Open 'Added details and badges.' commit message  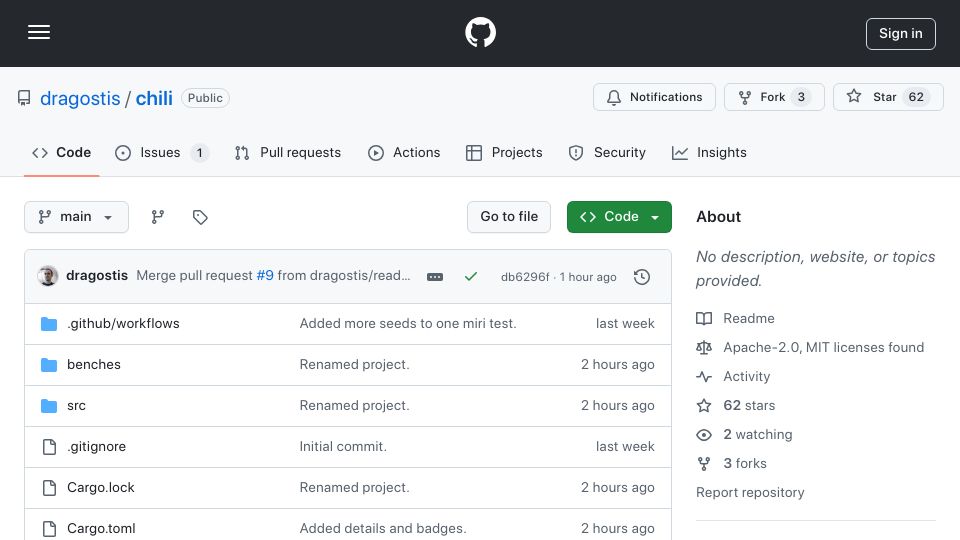(383, 528)
